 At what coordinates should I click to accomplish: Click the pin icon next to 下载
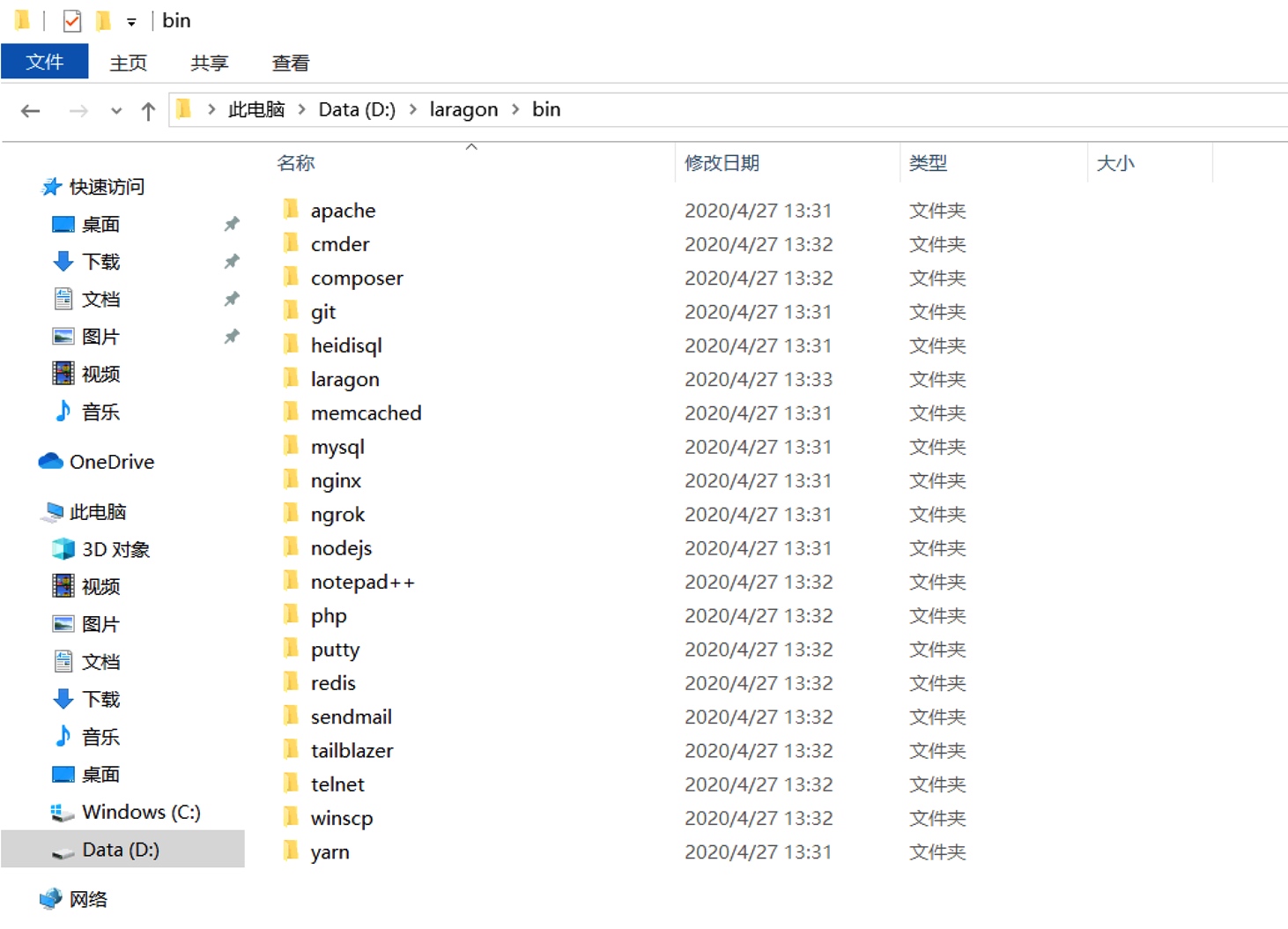coord(232,262)
